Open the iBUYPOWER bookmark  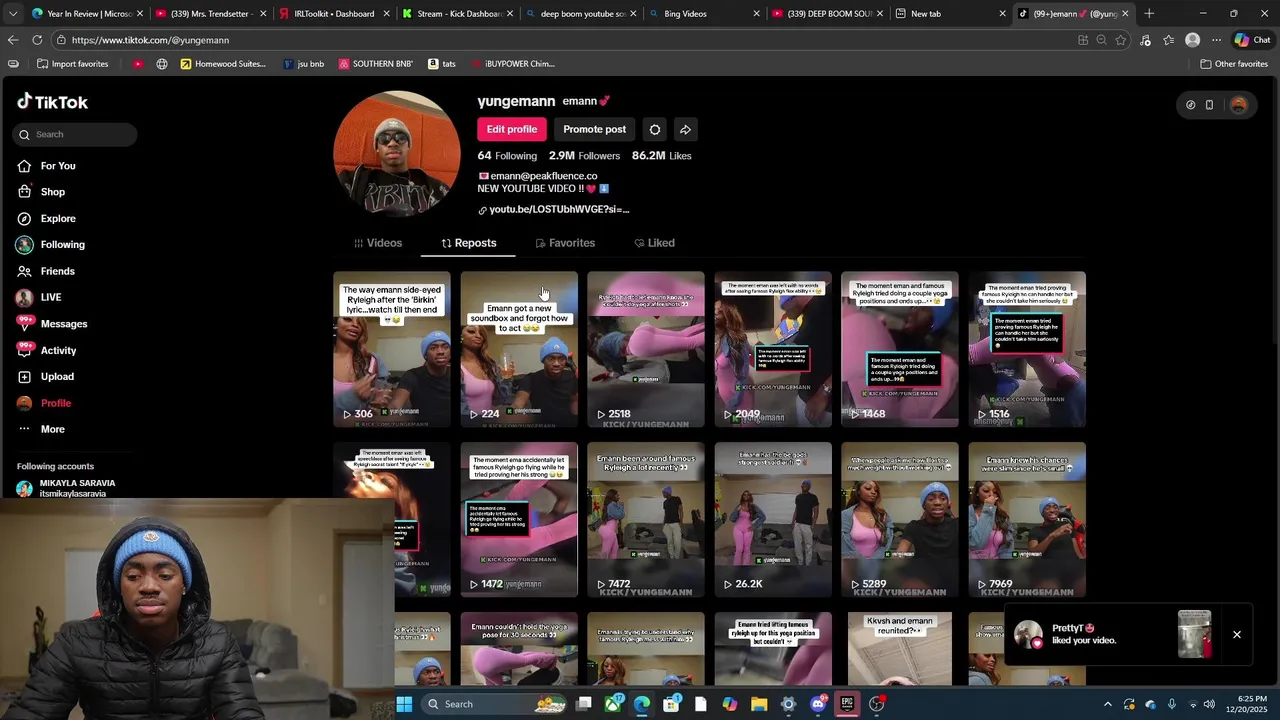click(512, 64)
